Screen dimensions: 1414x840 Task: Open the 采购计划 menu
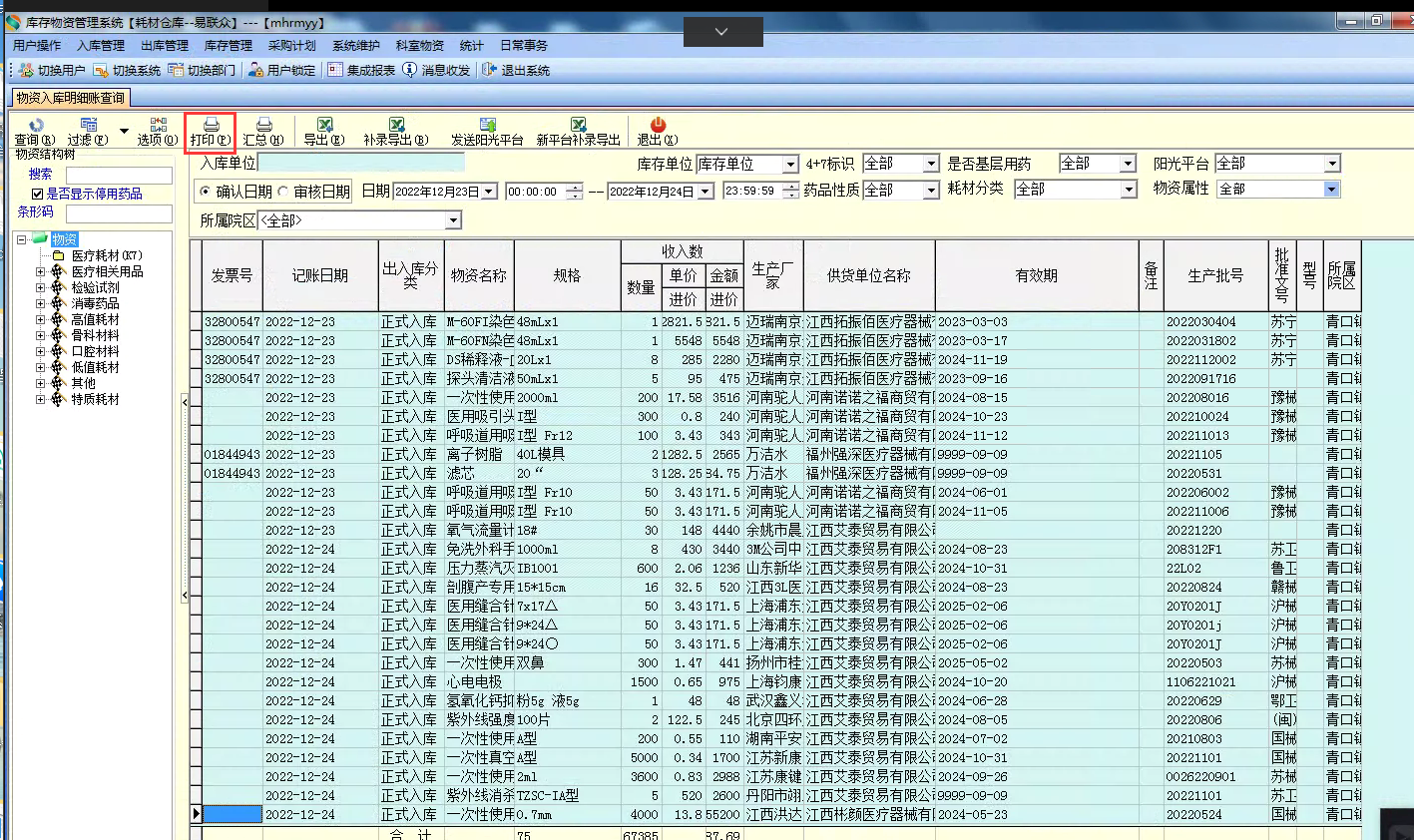(x=292, y=45)
